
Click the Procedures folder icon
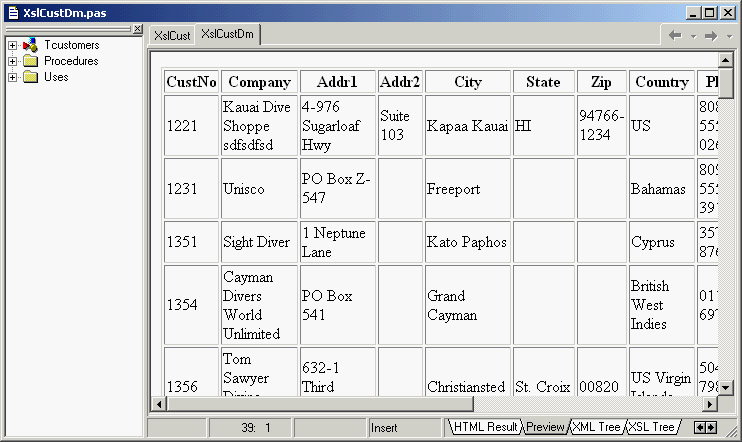pos(30,61)
